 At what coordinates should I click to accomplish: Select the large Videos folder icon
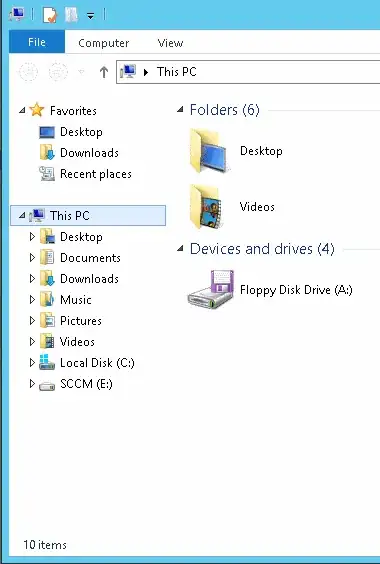[206, 207]
